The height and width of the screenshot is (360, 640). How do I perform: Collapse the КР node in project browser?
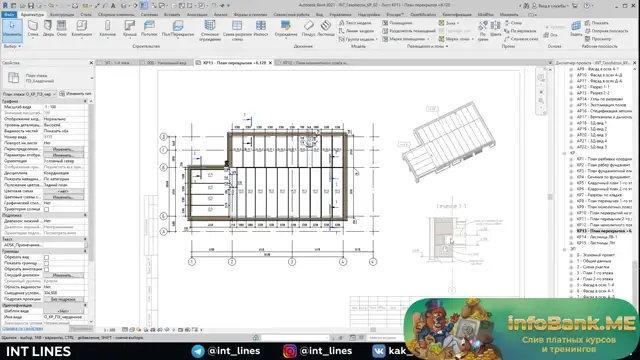point(565,153)
